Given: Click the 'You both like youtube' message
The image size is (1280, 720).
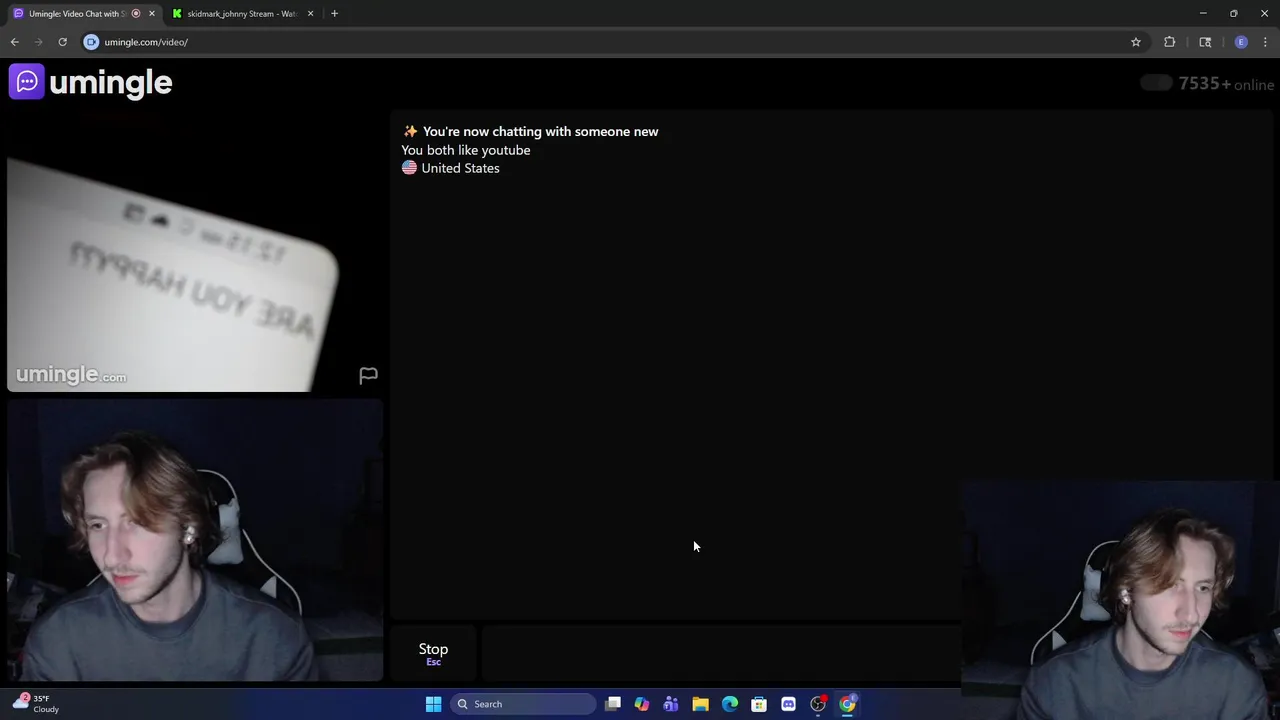Looking at the screenshot, I should pyautogui.click(x=466, y=150).
